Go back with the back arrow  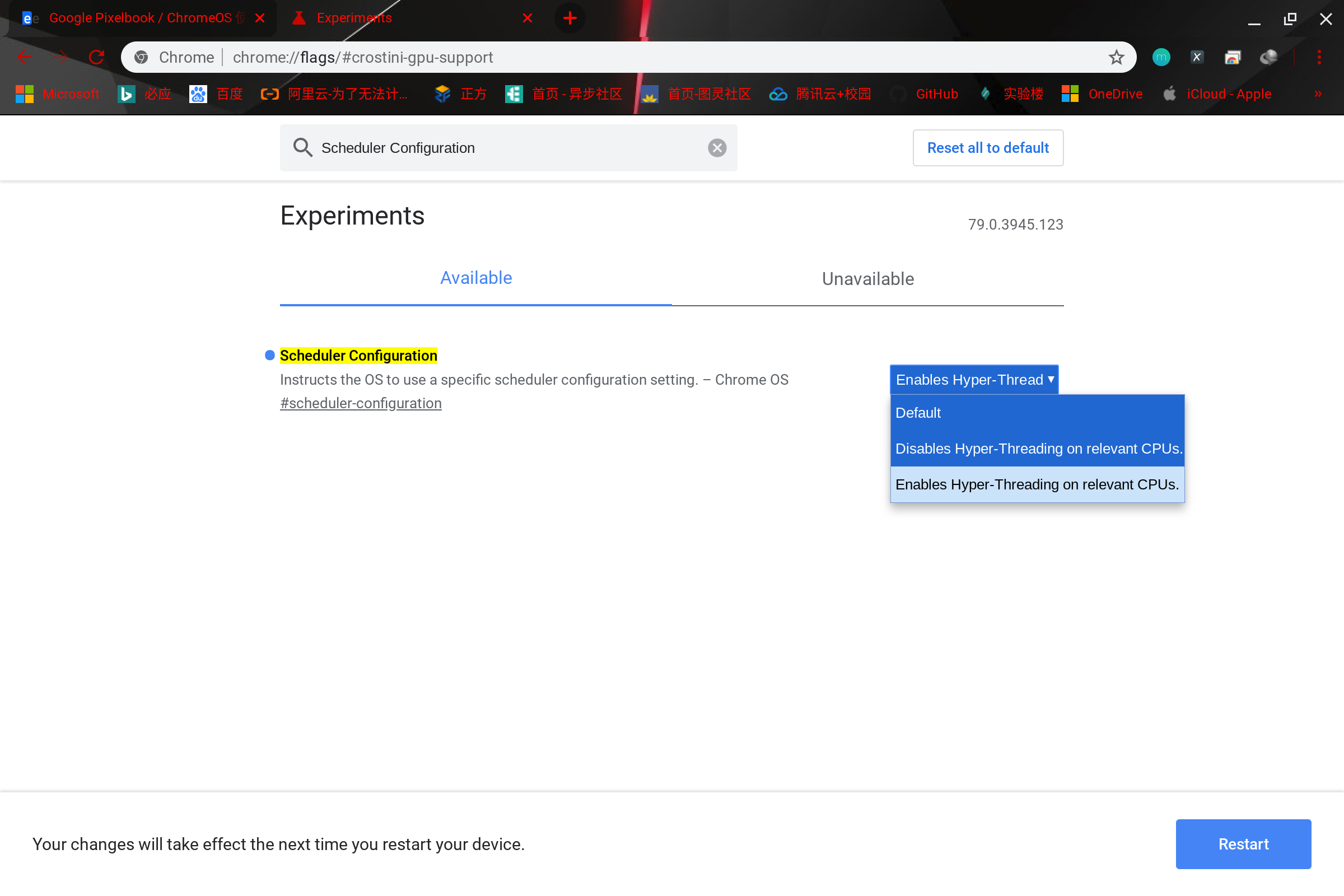[25, 57]
